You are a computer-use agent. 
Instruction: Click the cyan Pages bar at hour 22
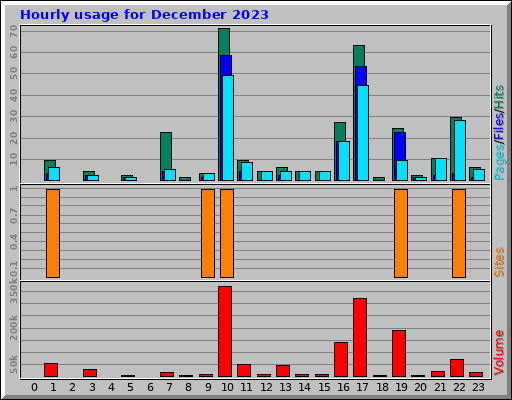(460, 151)
